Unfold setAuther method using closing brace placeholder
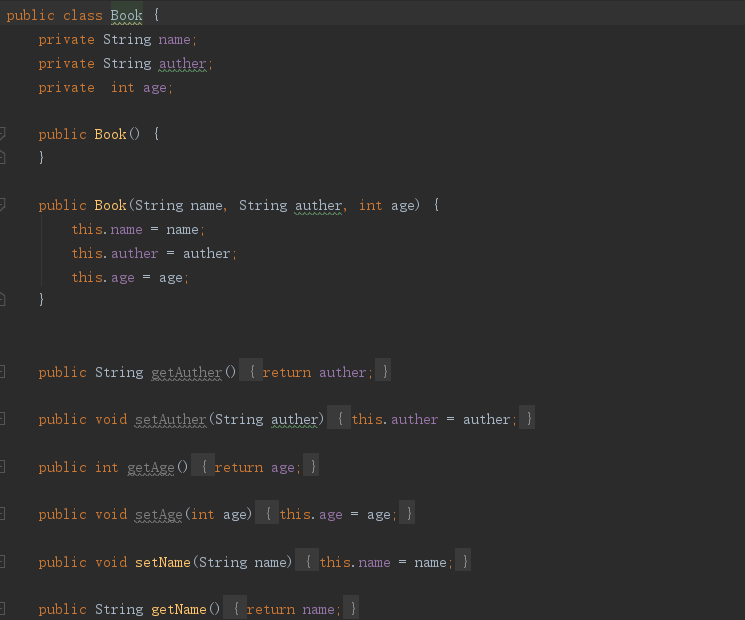 [527, 418]
